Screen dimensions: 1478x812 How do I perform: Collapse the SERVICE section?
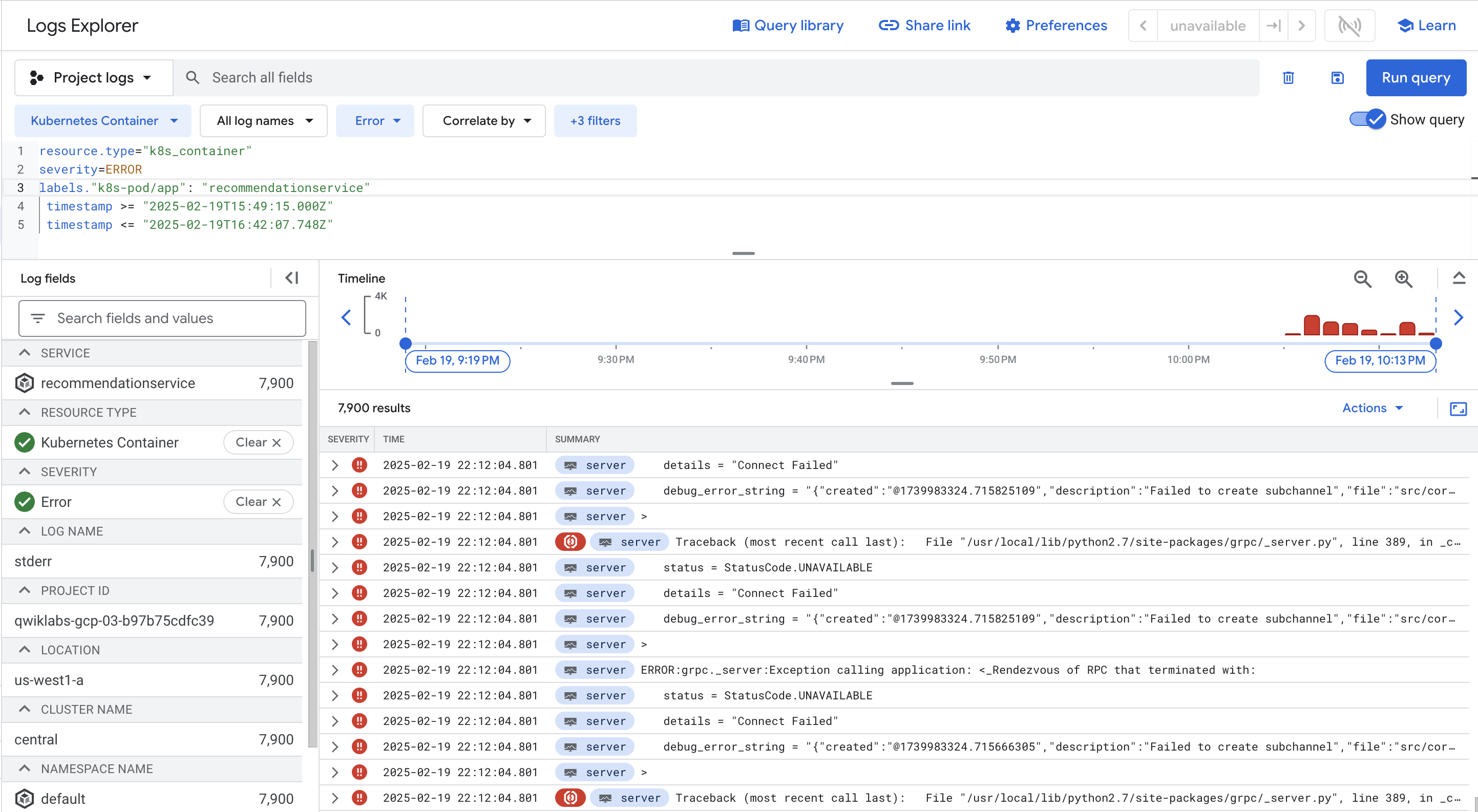point(24,353)
